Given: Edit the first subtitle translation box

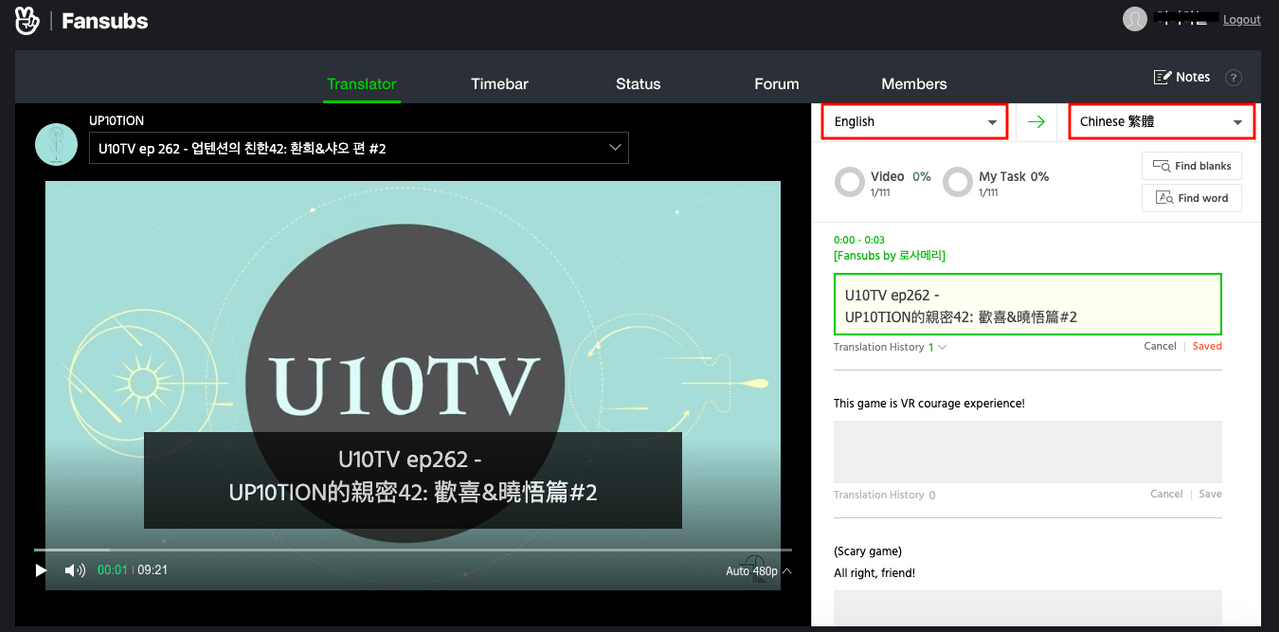Looking at the screenshot, I should click(1028, 304).
